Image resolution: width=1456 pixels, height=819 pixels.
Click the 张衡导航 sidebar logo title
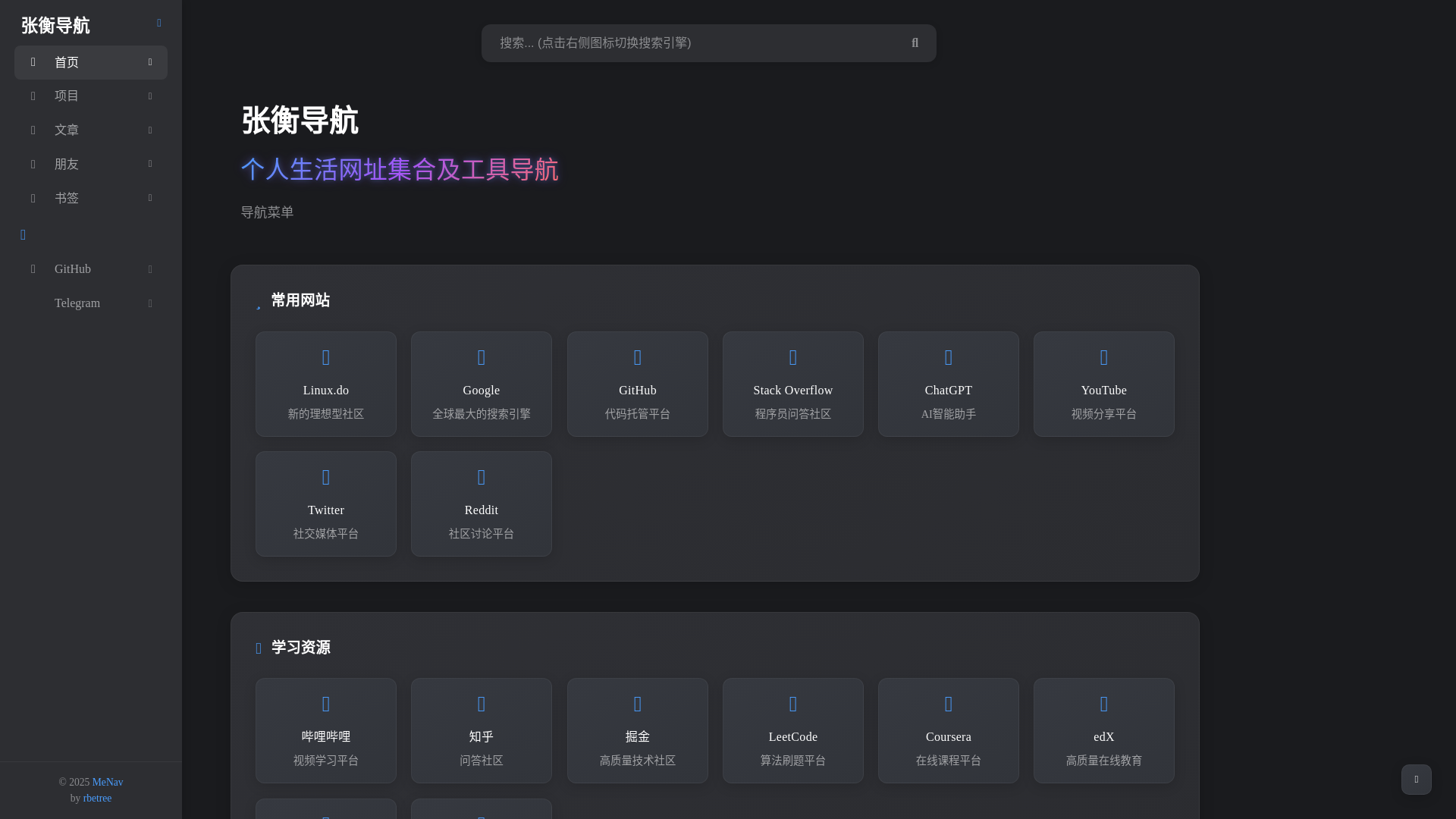(55, 26)
